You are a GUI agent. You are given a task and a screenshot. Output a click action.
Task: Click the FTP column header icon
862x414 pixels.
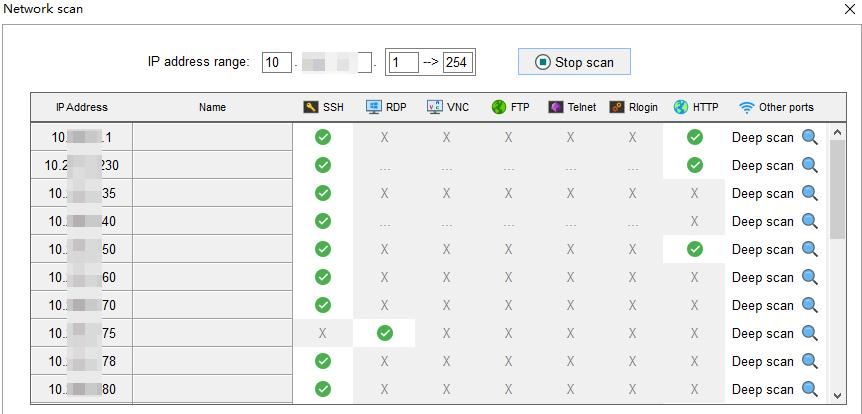(x=499, y=107)
